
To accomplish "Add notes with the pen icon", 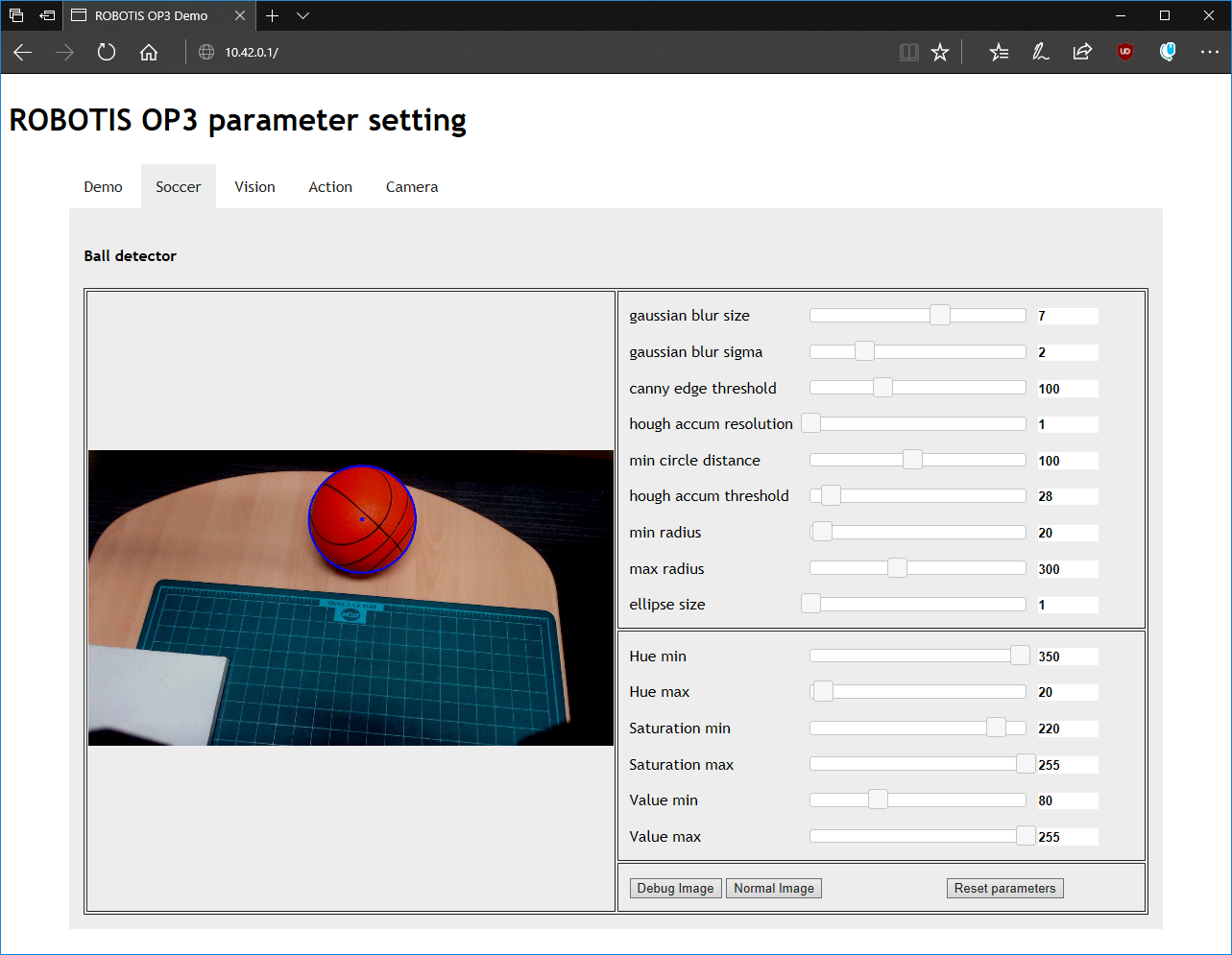I will 1041,53.
